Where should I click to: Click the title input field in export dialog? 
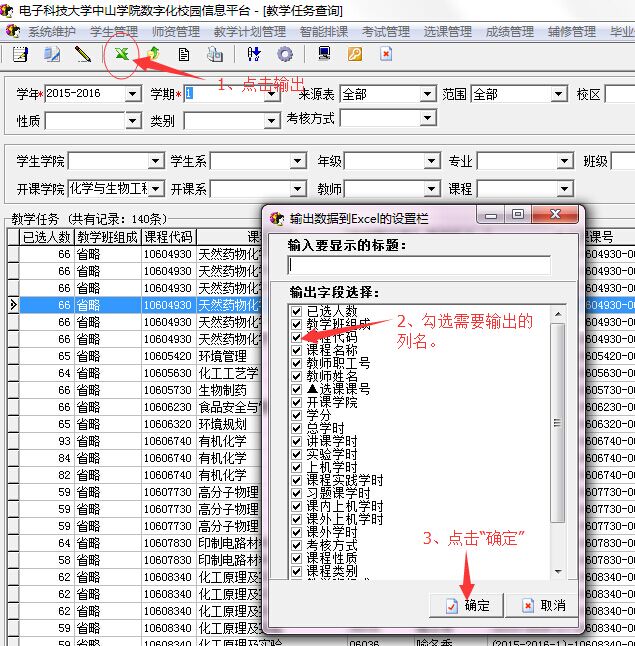click(419, 265)
